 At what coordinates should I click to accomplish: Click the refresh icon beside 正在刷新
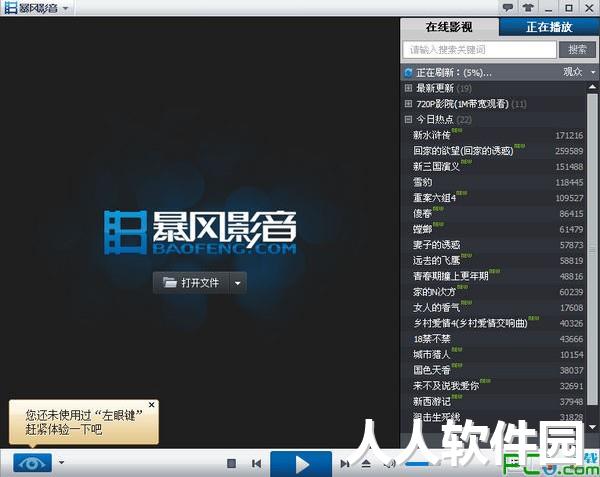pyautogui.click(x=408, y=72)
